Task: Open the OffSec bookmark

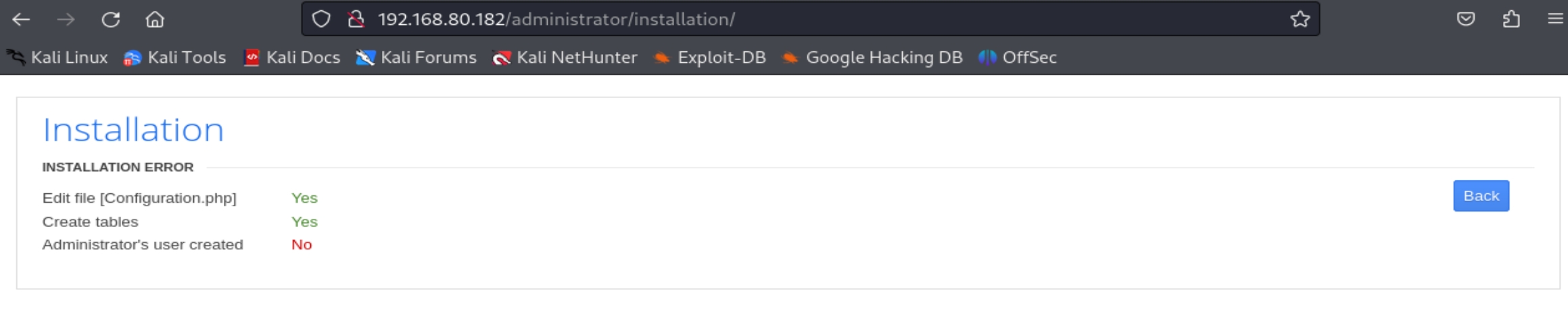Action: point(1018,58)
